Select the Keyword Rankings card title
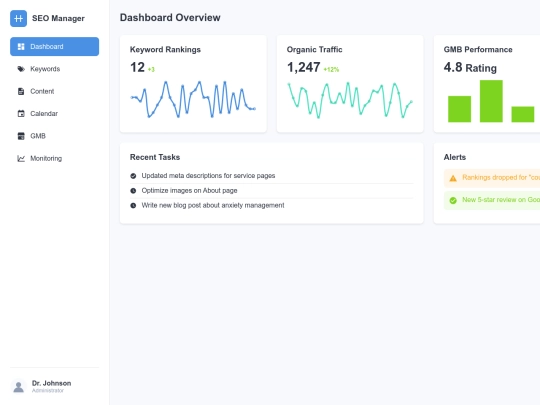This screenshot has width=540, height=405. click(165, 50)
